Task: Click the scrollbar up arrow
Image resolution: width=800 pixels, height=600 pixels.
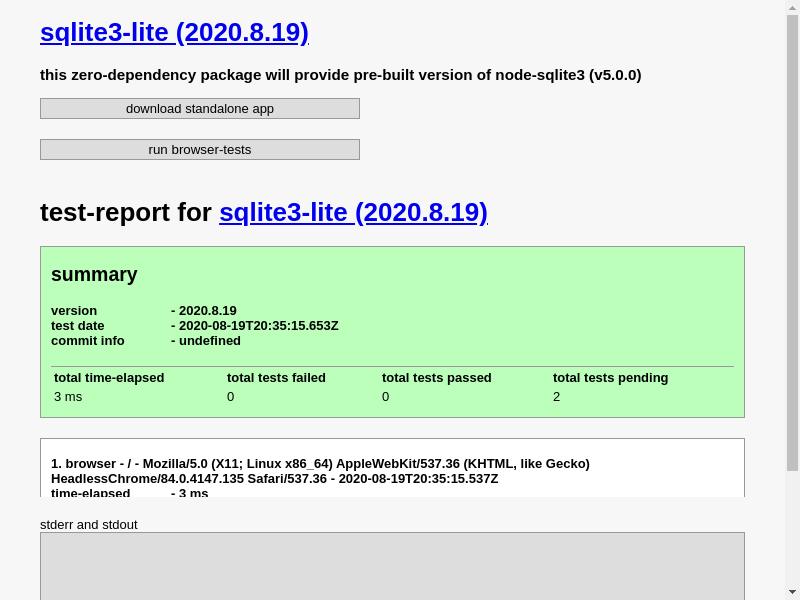Action: tap(792, 7)
